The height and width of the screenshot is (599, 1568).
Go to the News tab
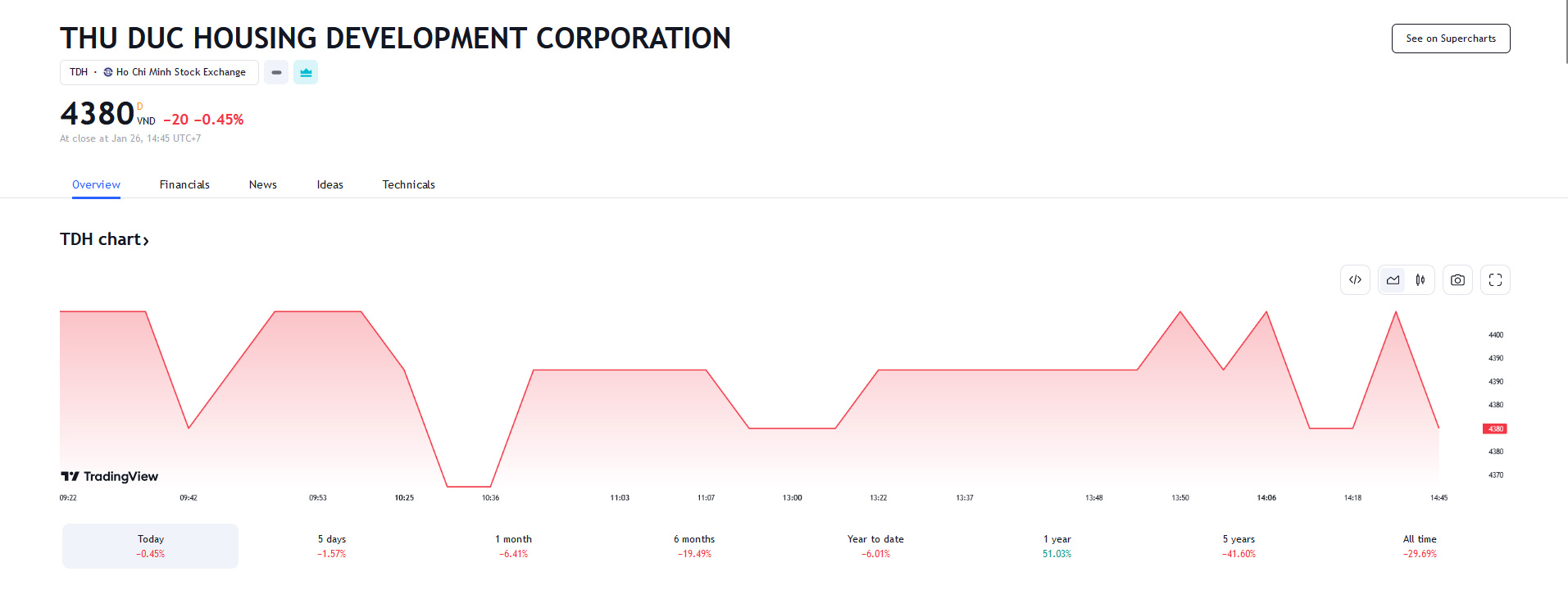tap(263, 185)
